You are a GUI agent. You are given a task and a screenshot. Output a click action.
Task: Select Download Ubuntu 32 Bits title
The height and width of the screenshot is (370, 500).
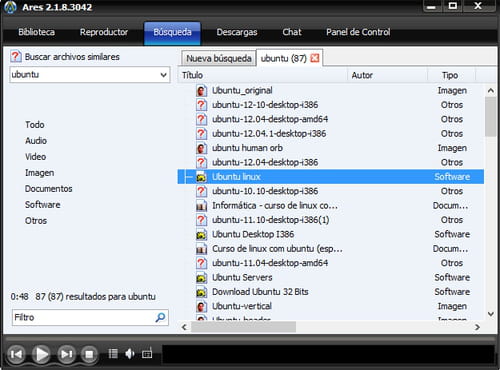[x=260, y=292]
